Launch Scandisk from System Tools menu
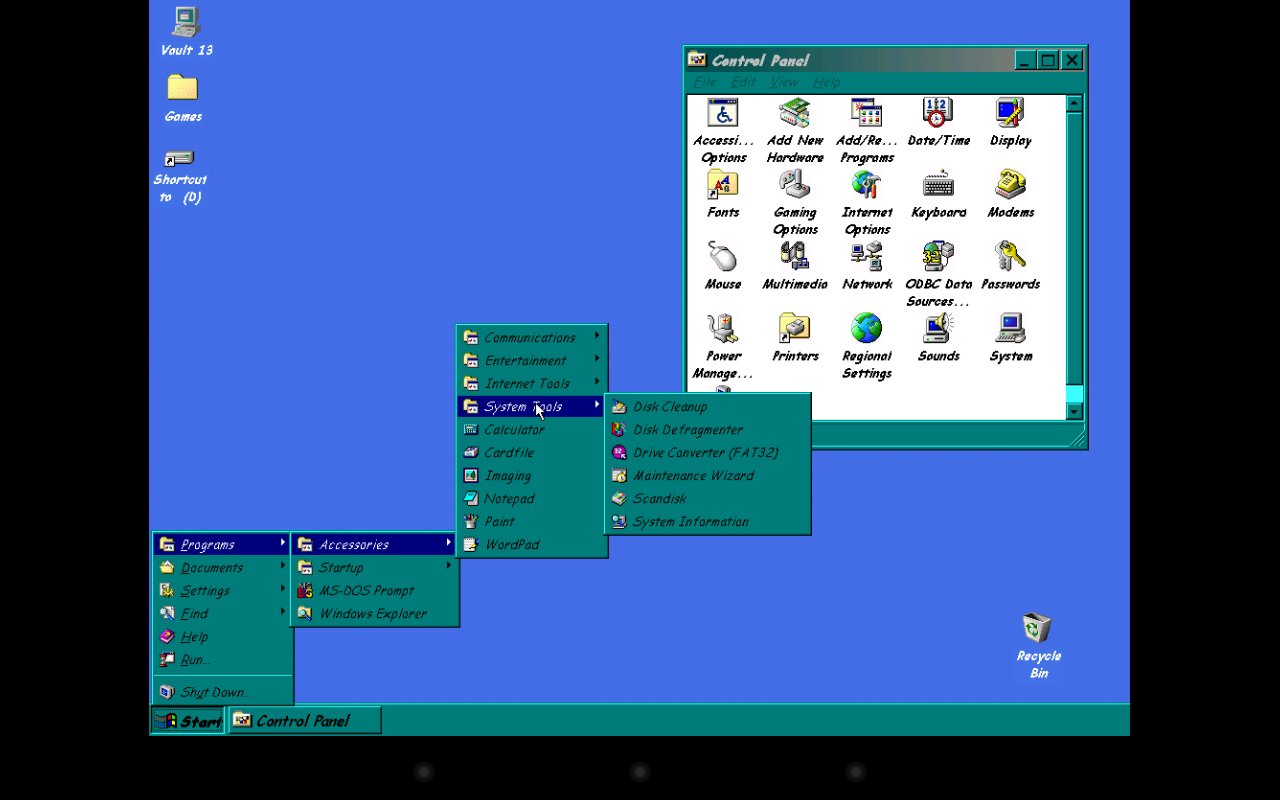This screenshot has height=800, width=1280. click(660, 498)
